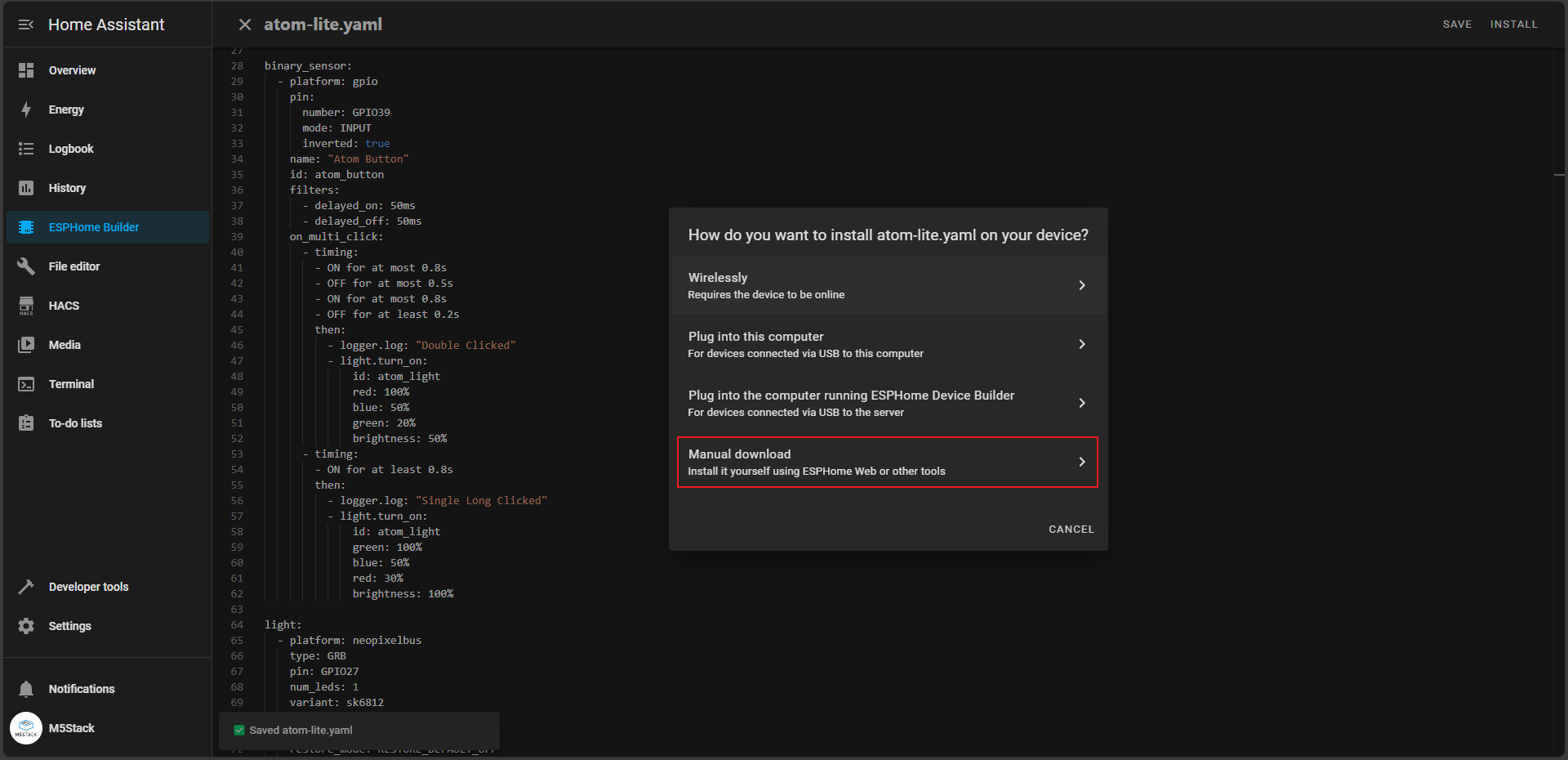Click the Settings gear icon

pos(26,626)
